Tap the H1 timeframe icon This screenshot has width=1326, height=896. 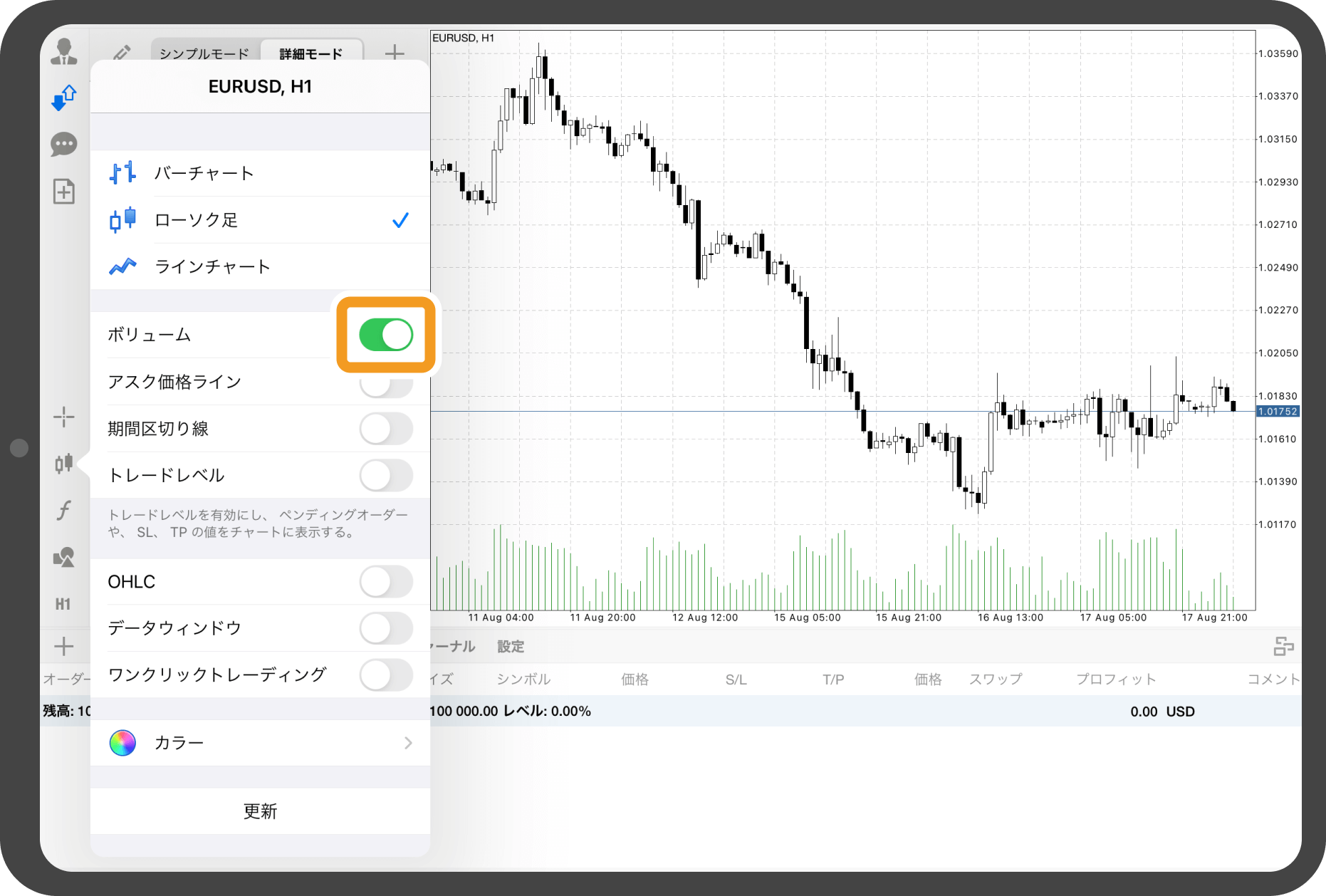coord(63,604)
